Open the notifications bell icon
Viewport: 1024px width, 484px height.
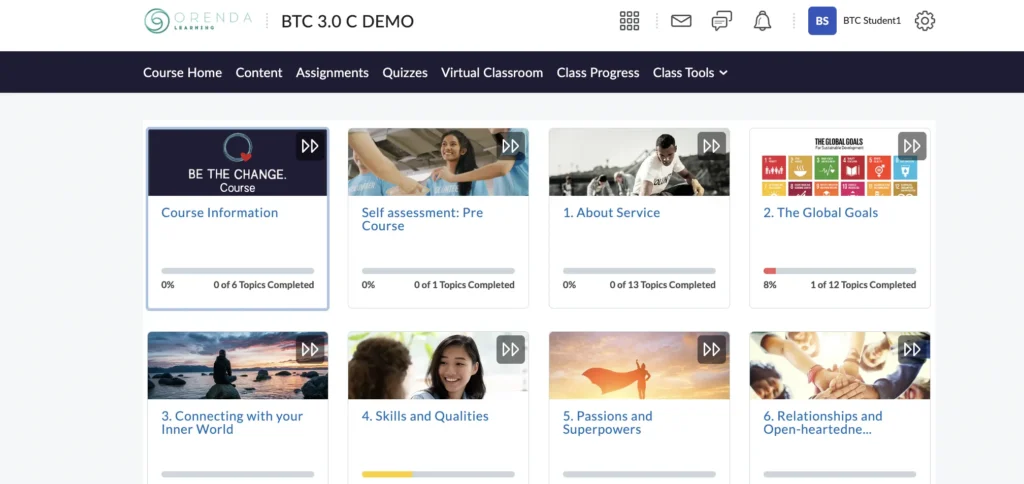point(762,21)
